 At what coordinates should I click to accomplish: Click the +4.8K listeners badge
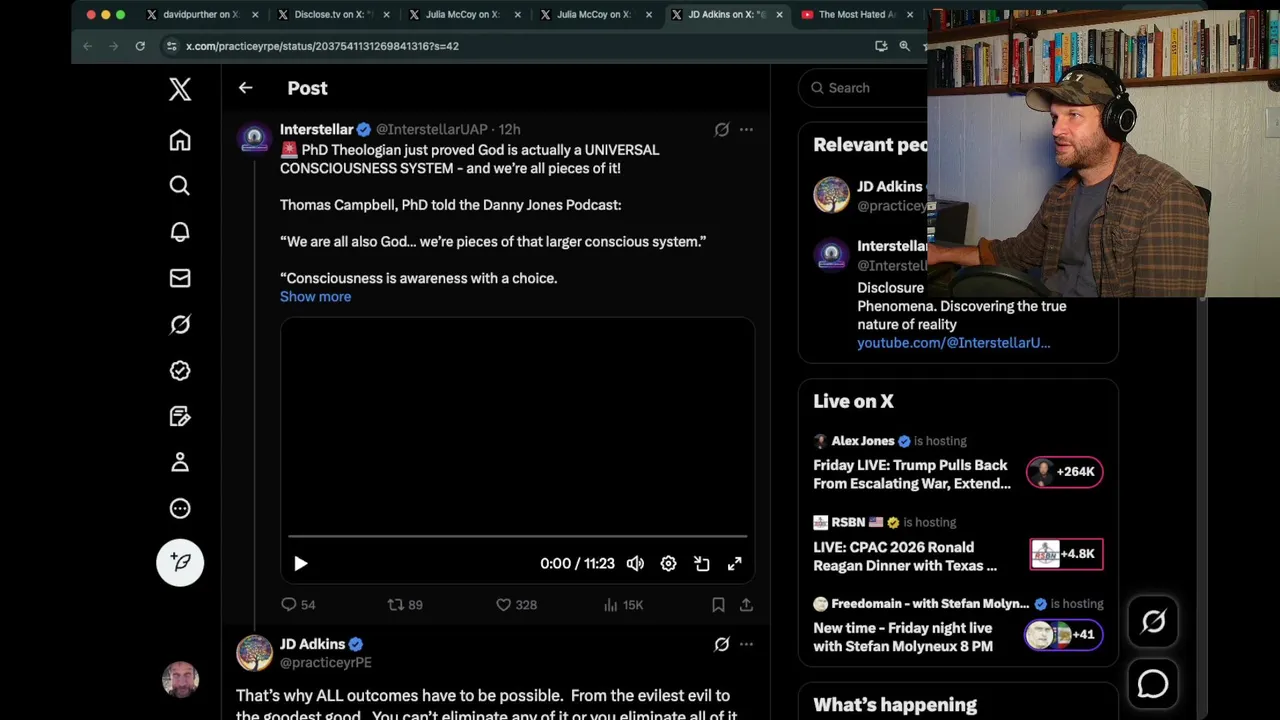1066,554
